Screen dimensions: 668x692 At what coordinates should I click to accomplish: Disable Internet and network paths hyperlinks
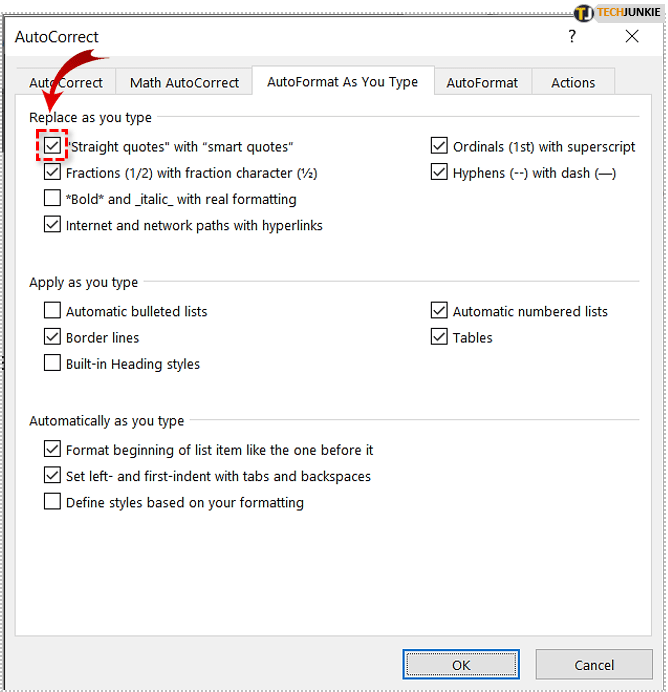click(x=53, y=225)
